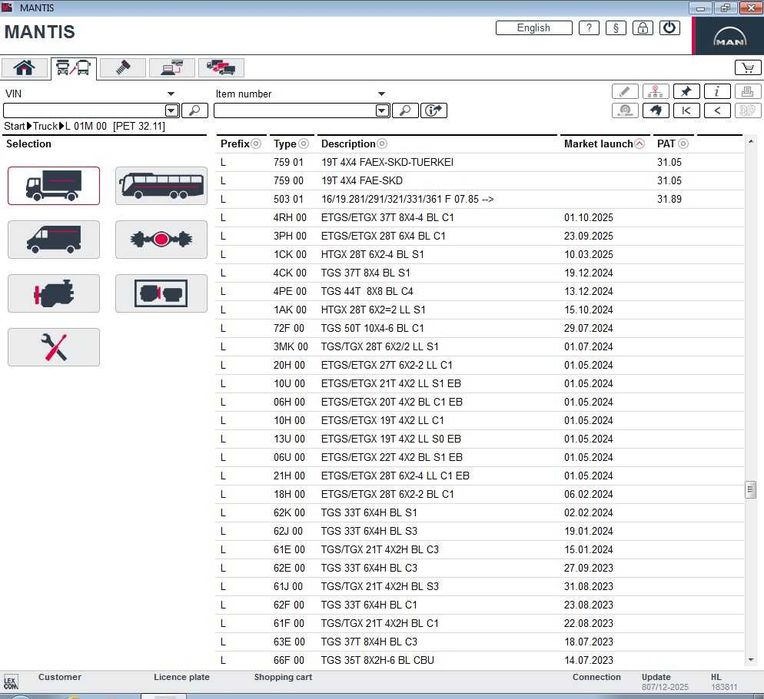Click the power logout button
This screenshot has width=764, height=699.
(669, 28)
